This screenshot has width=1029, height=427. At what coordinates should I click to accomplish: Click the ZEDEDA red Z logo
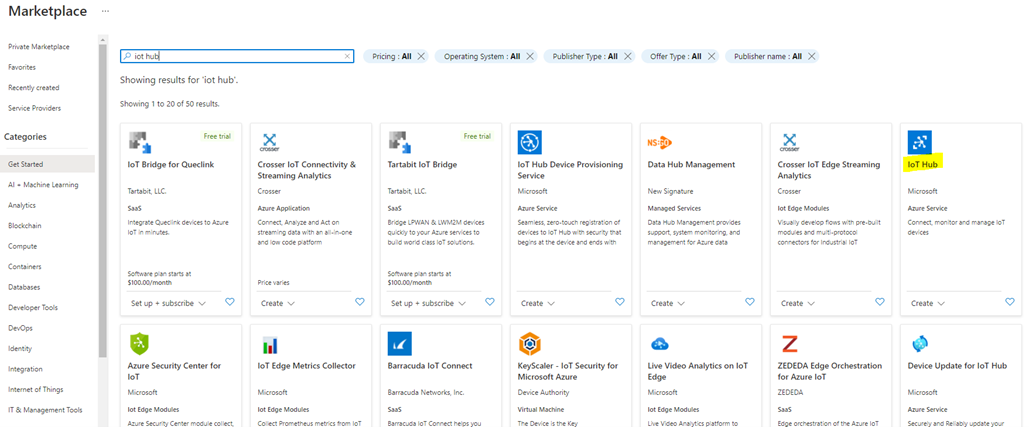point(789,344)
